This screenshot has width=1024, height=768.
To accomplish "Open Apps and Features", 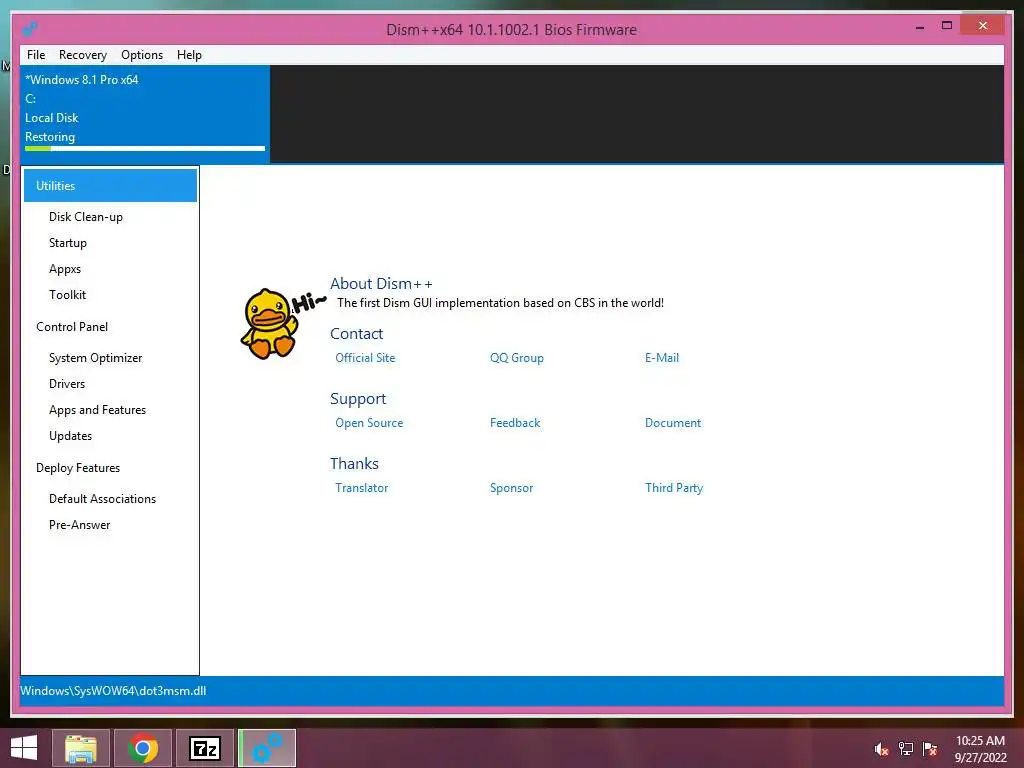I will point(97,410).
